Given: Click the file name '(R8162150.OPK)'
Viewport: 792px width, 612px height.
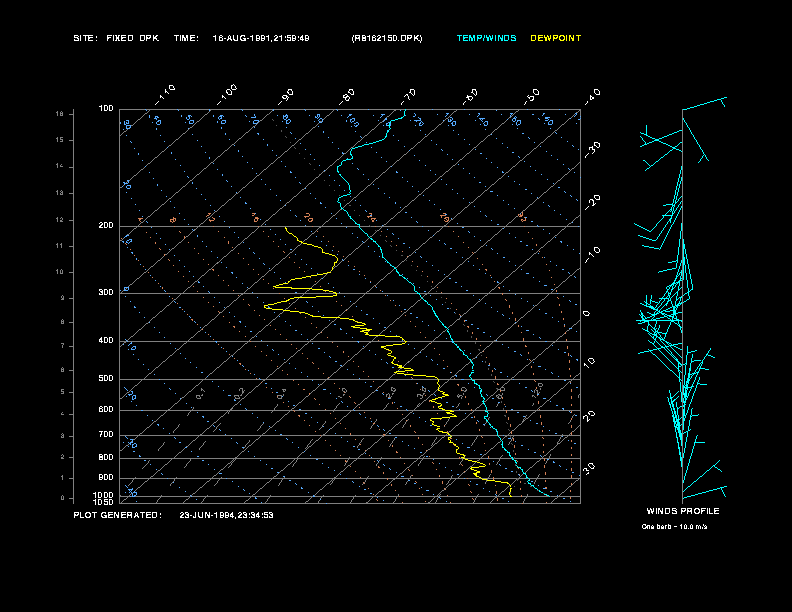Looking at the screenshot, I should 387,38.
